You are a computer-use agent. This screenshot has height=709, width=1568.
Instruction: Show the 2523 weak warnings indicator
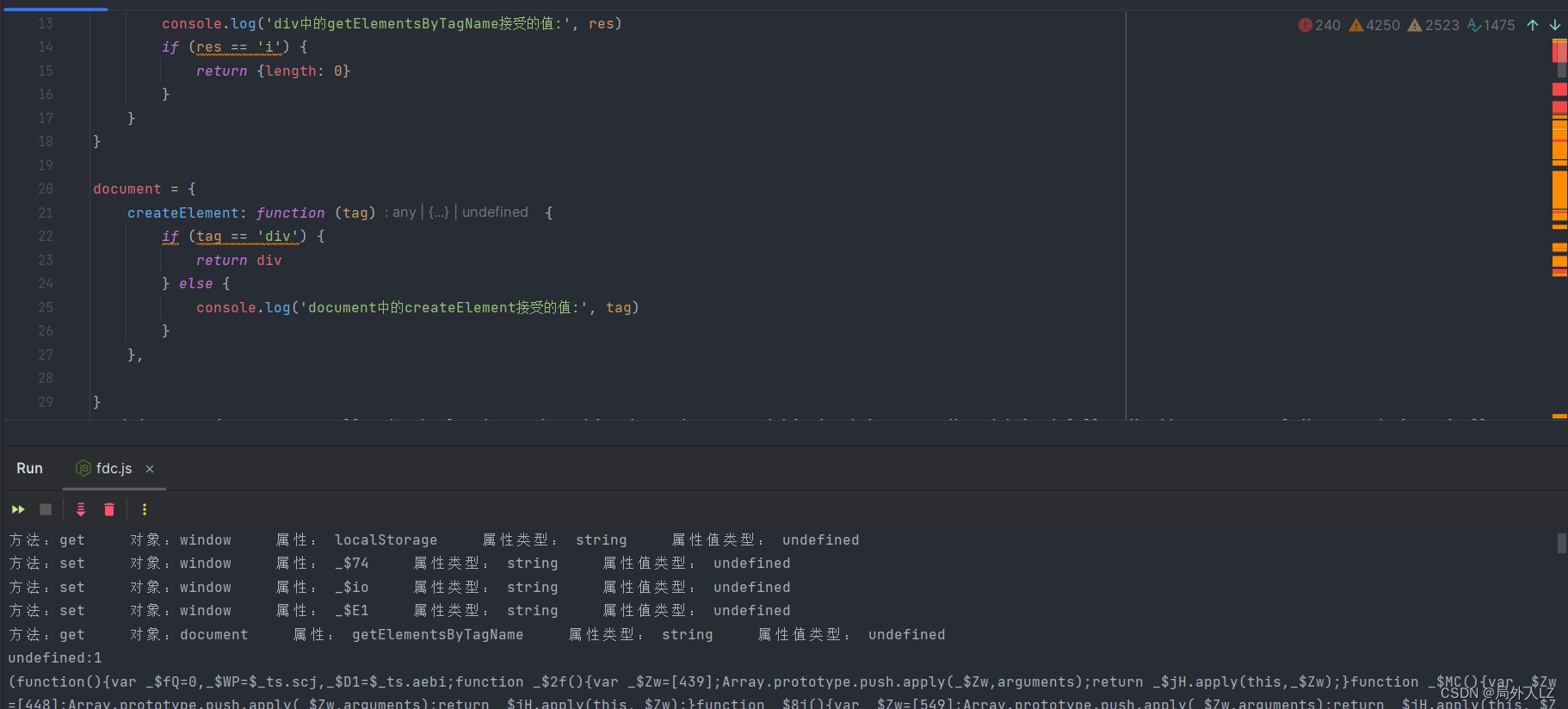[x=1434, y=25]
